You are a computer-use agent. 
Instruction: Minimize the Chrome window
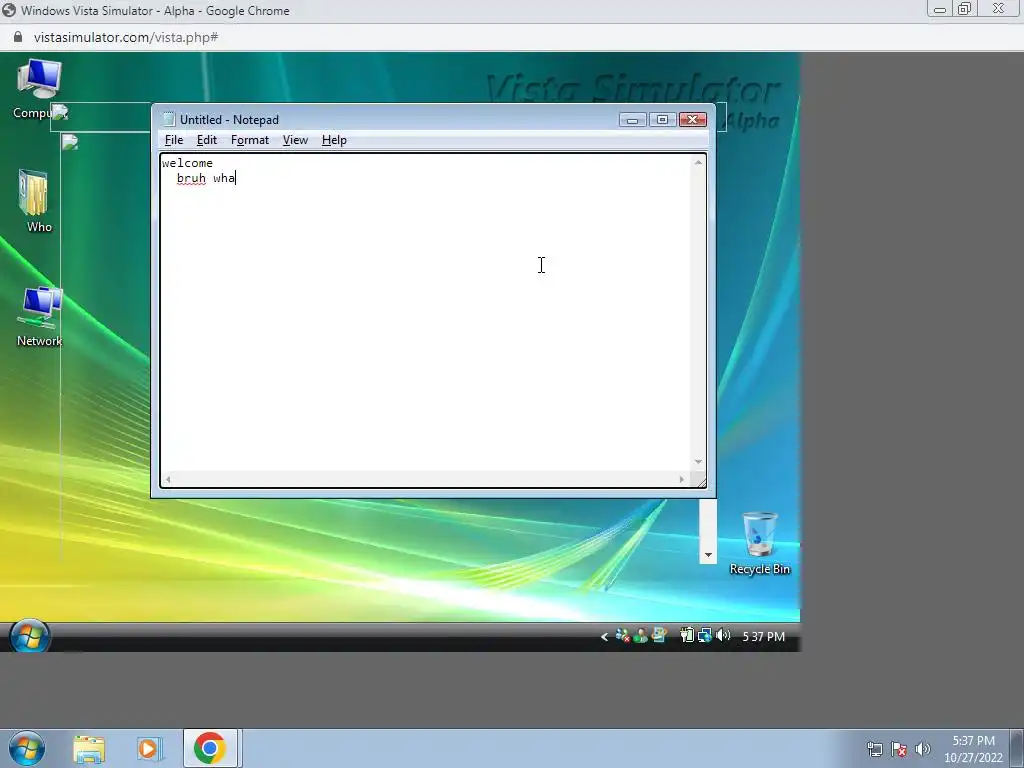click(x=940, y=10)
